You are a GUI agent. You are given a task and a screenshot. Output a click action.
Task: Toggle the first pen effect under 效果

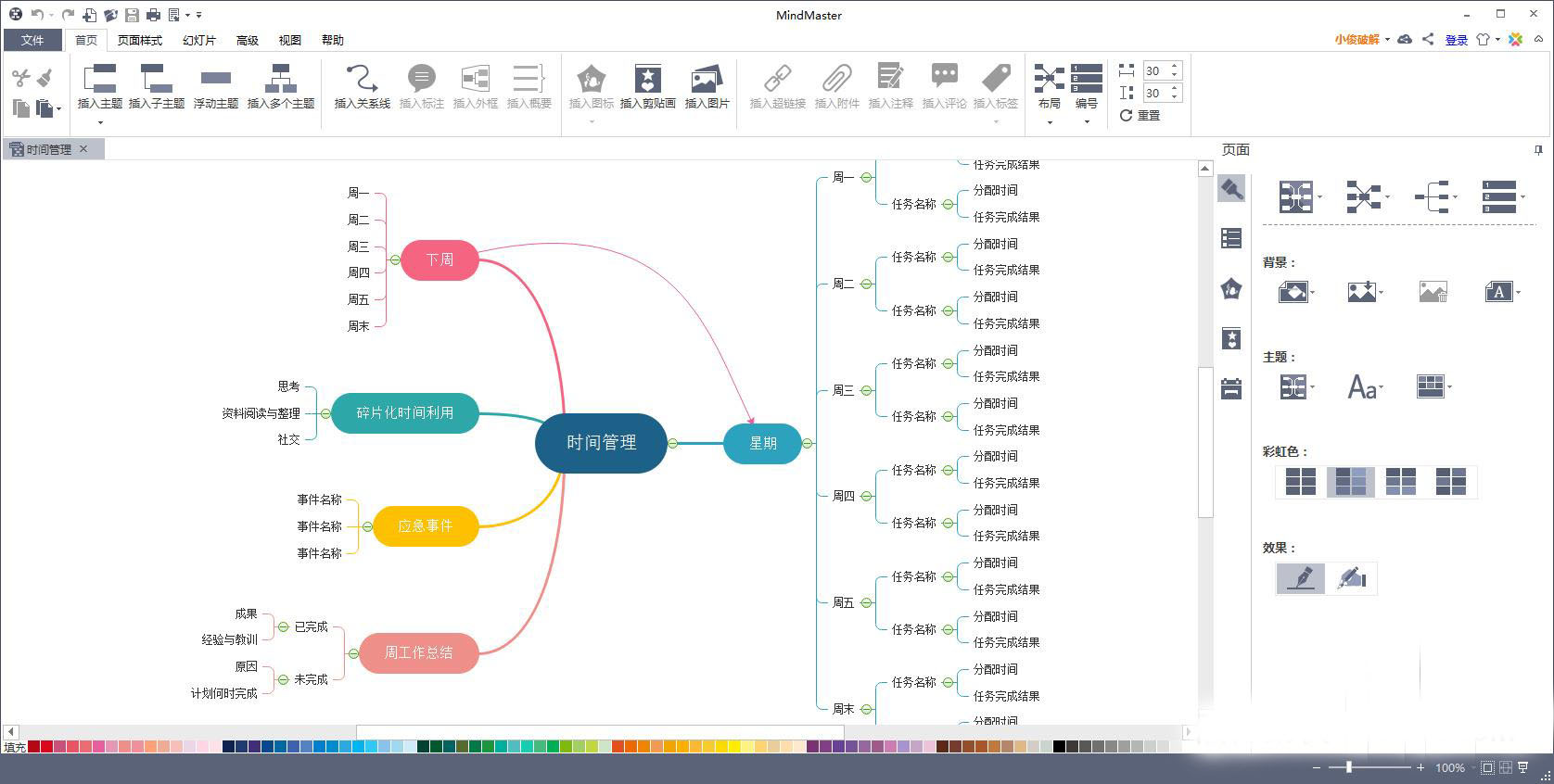pos(1300,578)
